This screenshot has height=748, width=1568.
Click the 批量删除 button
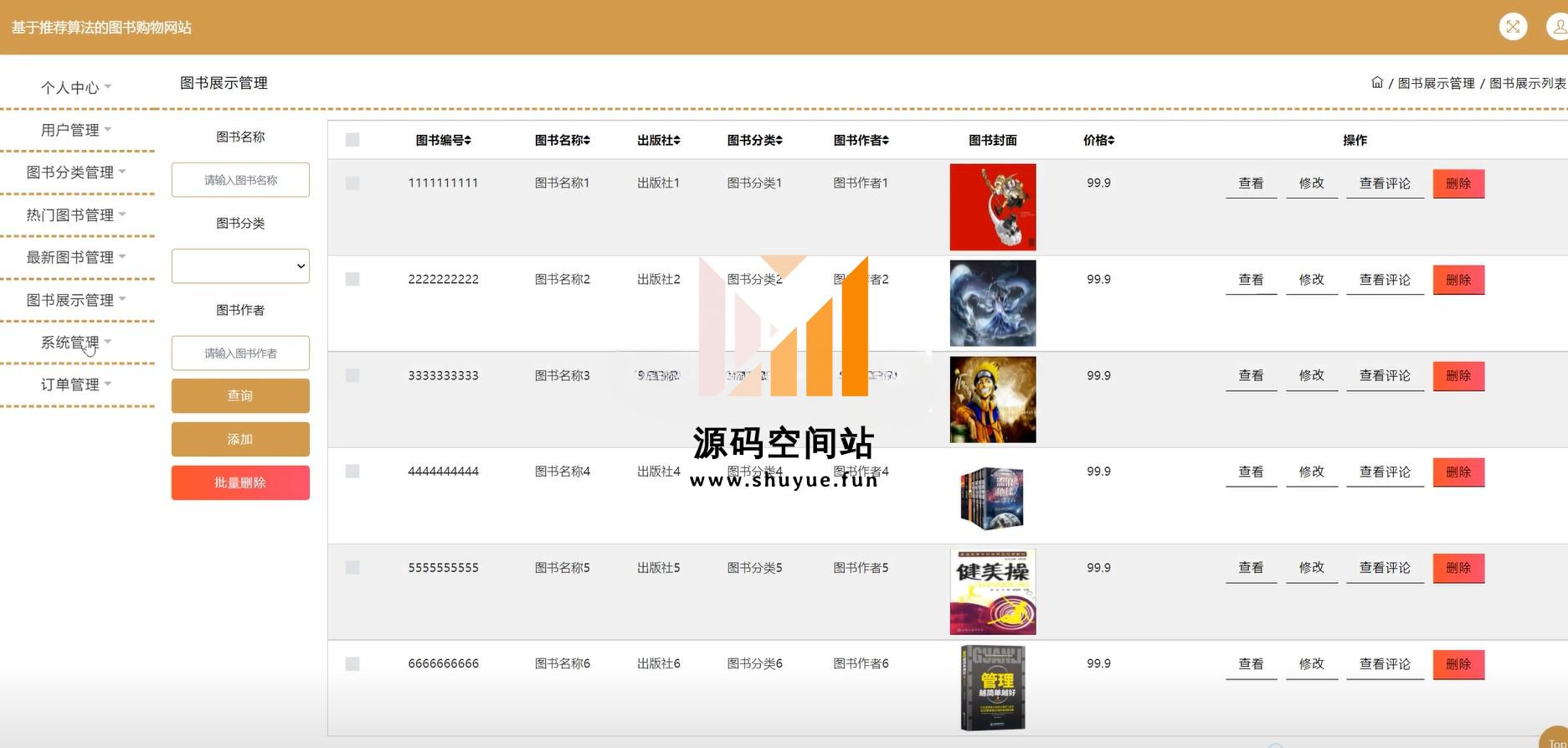coord(240,482)
